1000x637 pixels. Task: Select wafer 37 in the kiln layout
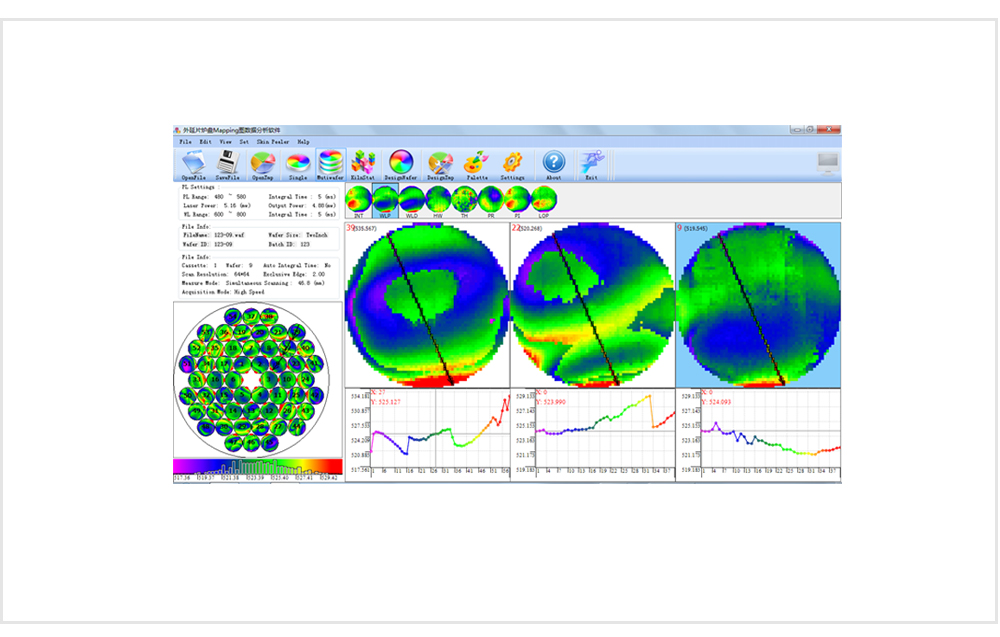(251, 316)
